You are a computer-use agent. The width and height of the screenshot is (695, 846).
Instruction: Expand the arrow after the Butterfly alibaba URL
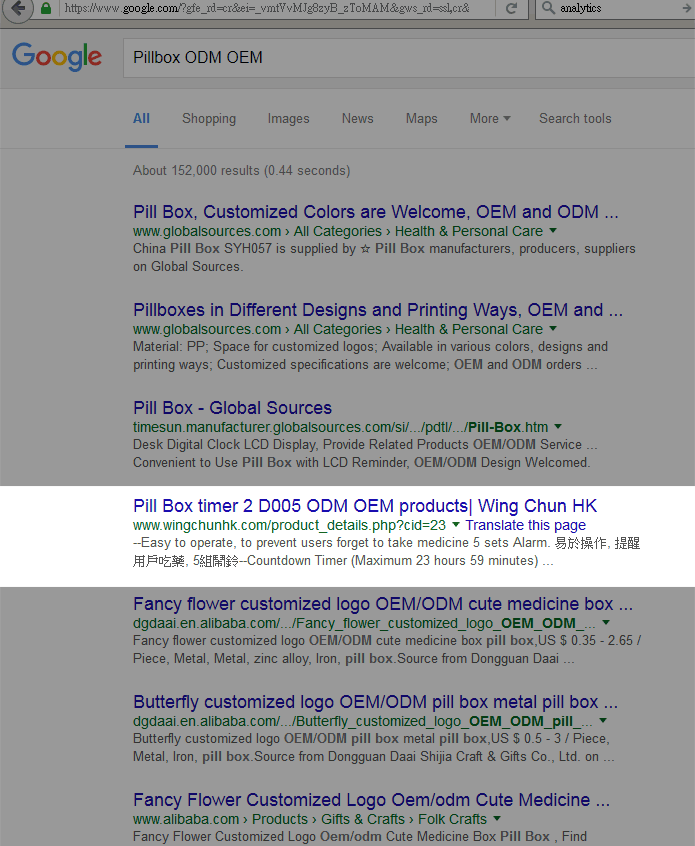coord(603,721)
